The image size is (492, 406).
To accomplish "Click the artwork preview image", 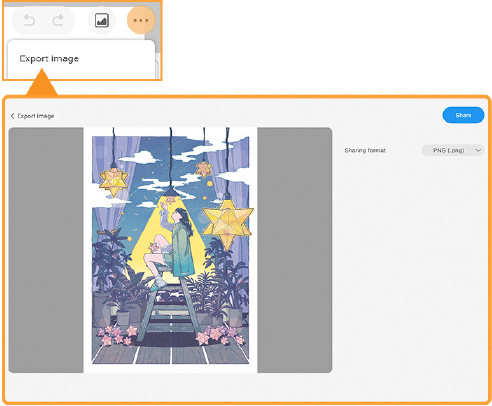I will click(170, 250).
